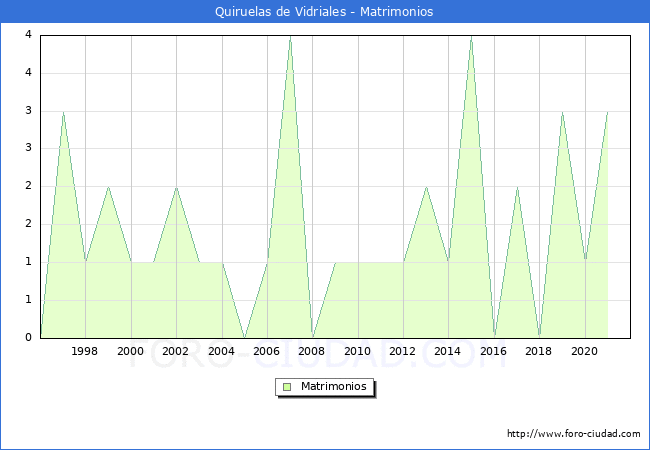Image resolution: width=650 pixels, height=450 pixels.
Task: Click the 2020 x-axis label
Action: coord(585,351)
